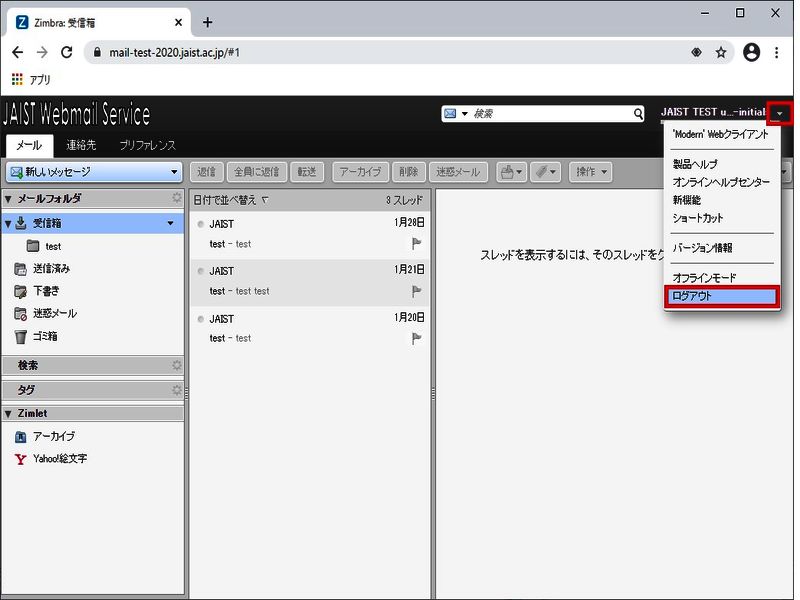Switch to the 連絡先 tab
Viewport: 800px width, 600px height.
[x=83, y=146]
